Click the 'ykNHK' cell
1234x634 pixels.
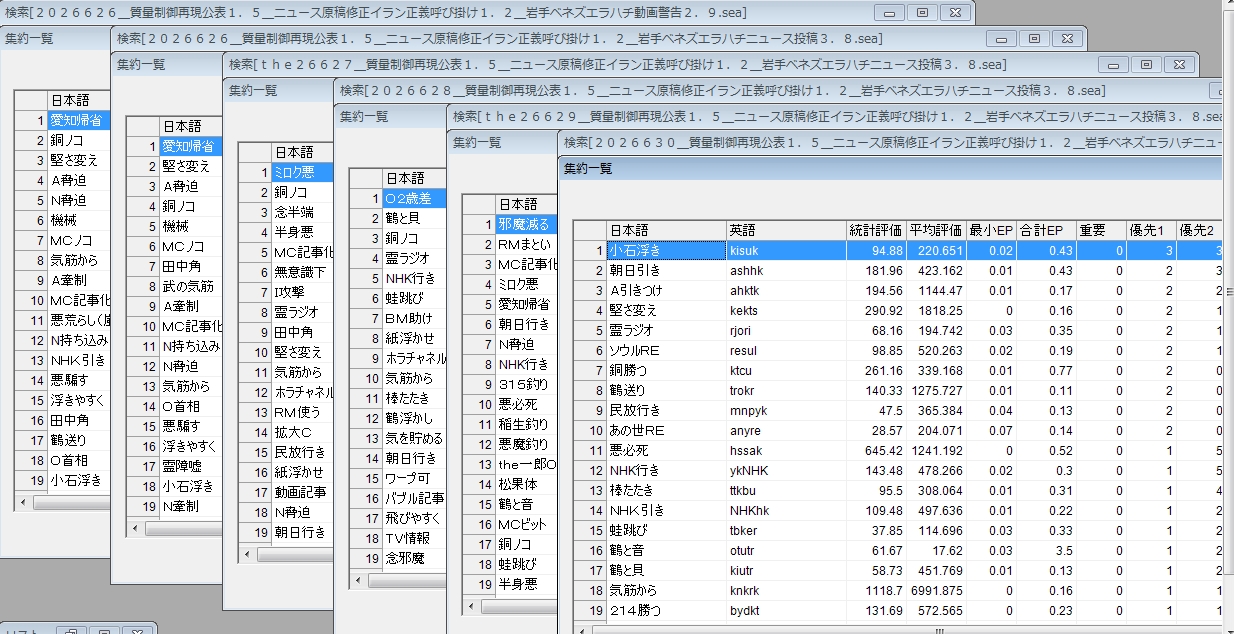tap(785, 470)
